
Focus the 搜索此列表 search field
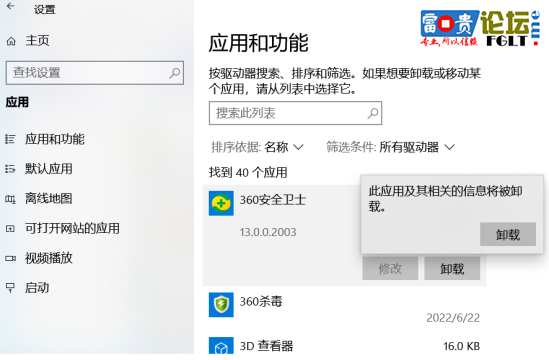[x=296, y=113]
